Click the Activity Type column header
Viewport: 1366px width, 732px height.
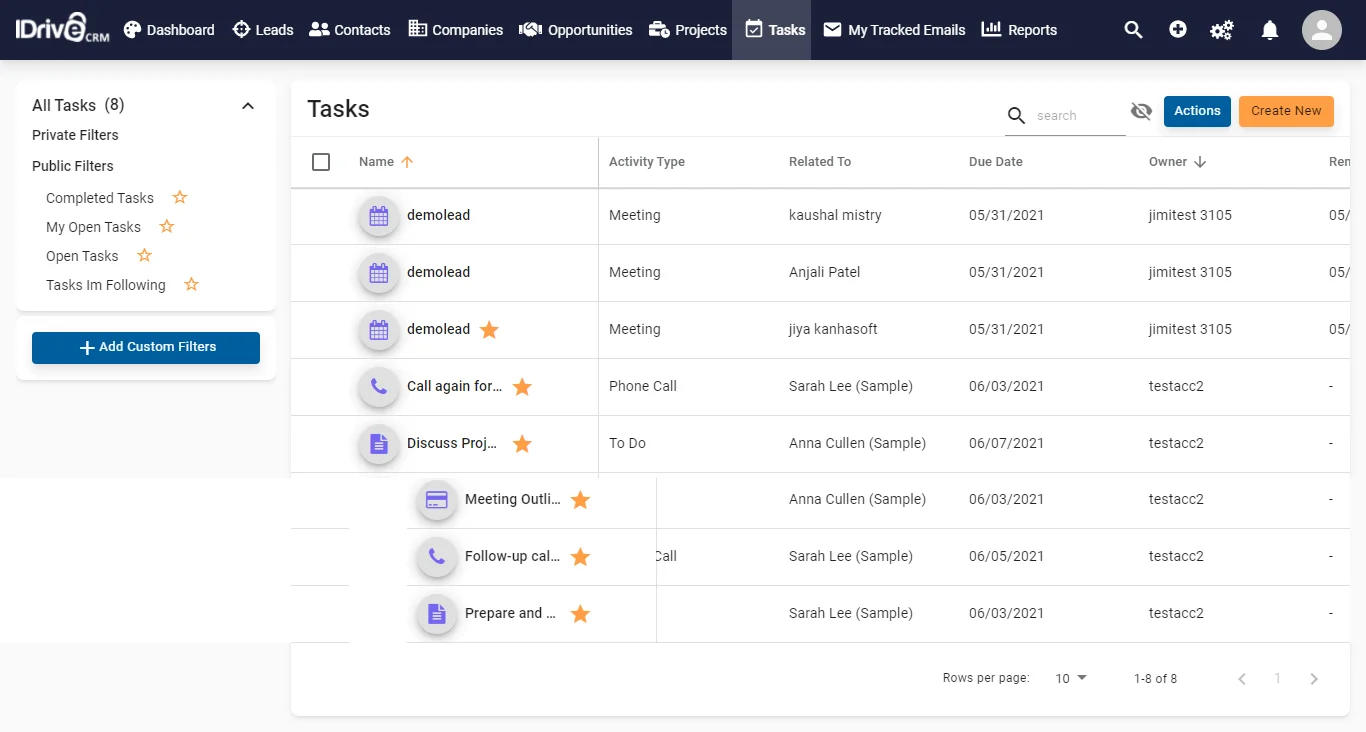(x=647, y=162)
